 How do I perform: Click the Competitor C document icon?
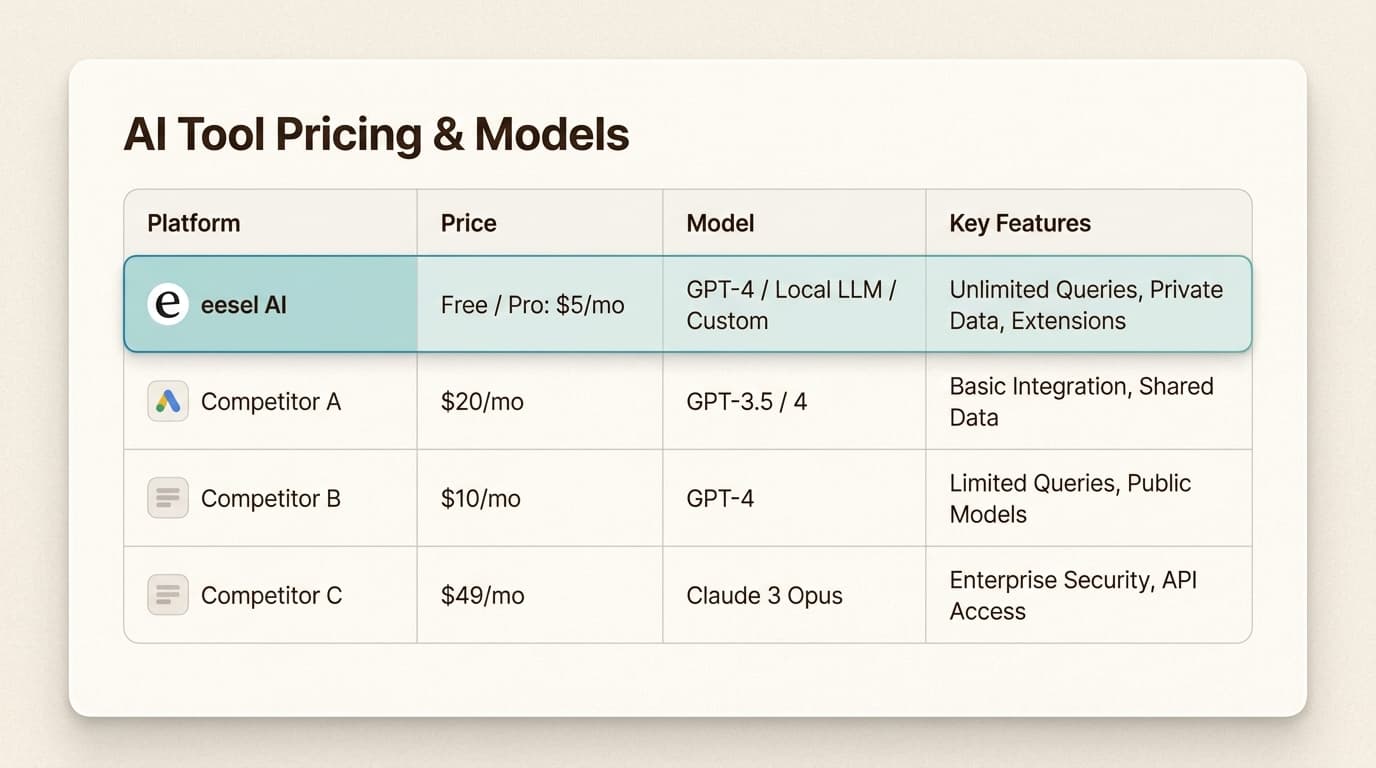click(168, 595)
